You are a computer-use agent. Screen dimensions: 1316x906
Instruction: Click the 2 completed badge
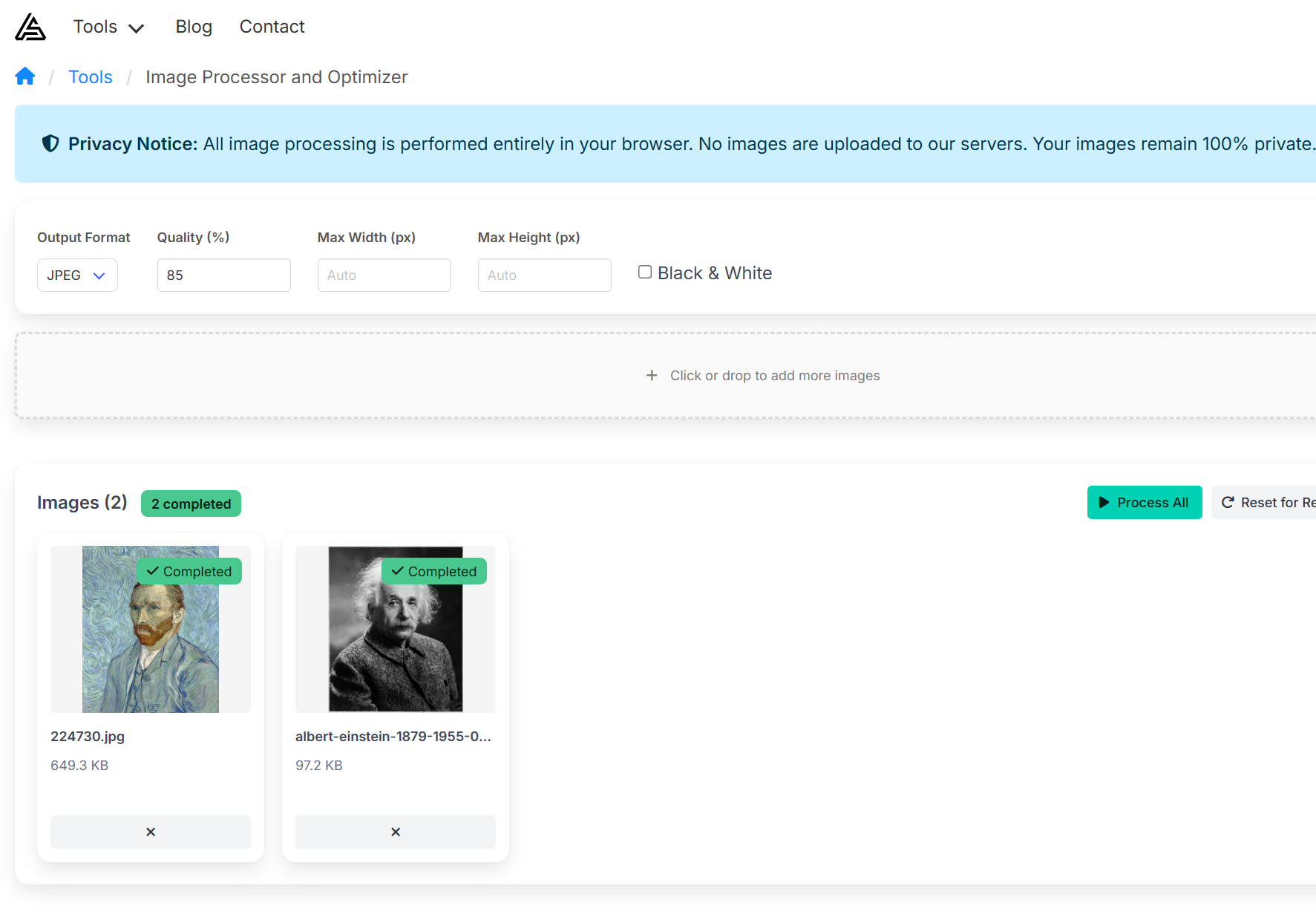click(x=191, y=503)
